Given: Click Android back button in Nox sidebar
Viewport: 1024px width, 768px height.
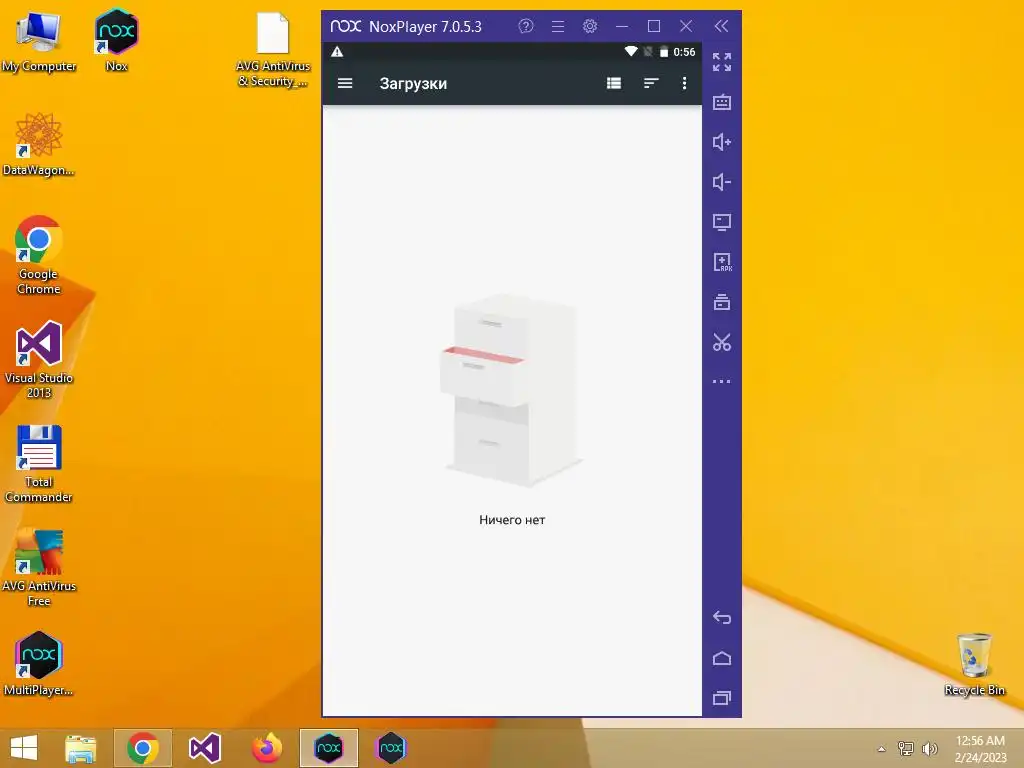Looking at the screenshot, I should pos(722,618).
